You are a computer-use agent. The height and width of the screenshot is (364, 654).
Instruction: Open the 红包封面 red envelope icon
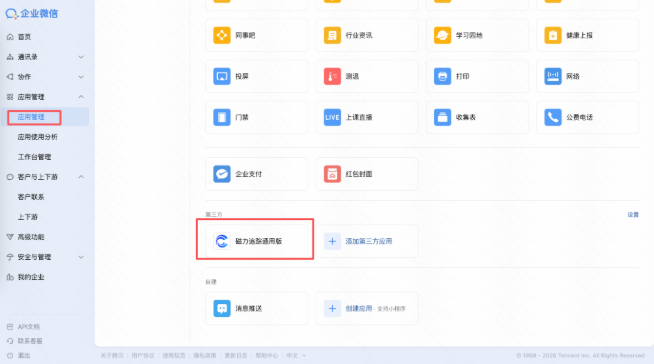[x=332, y=174]
